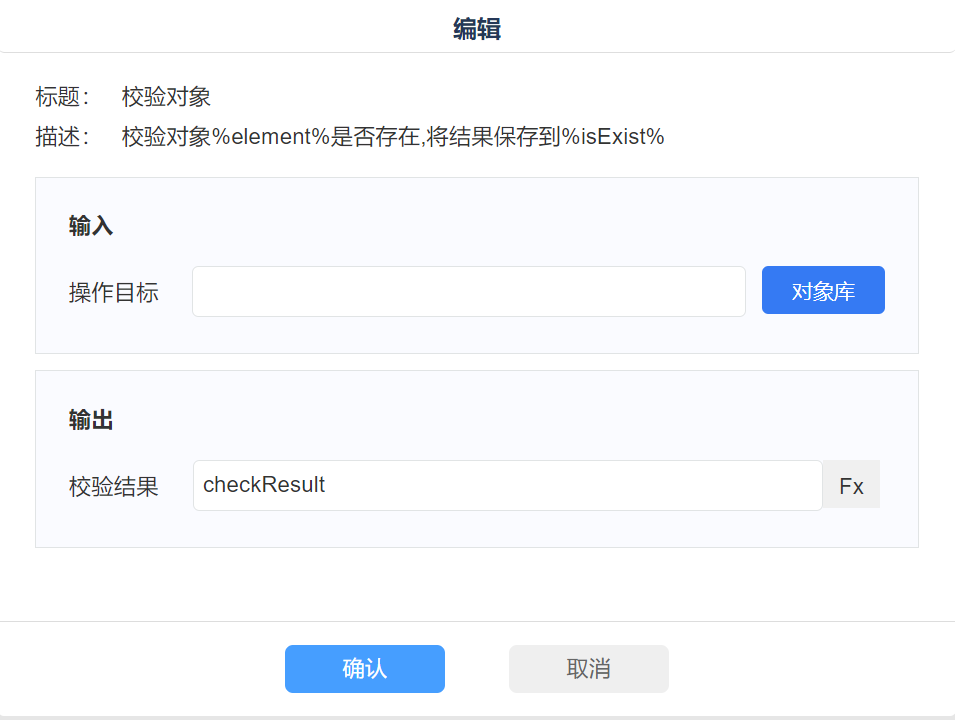
Task: Select the 标题 field label
Action: point(62,97)
